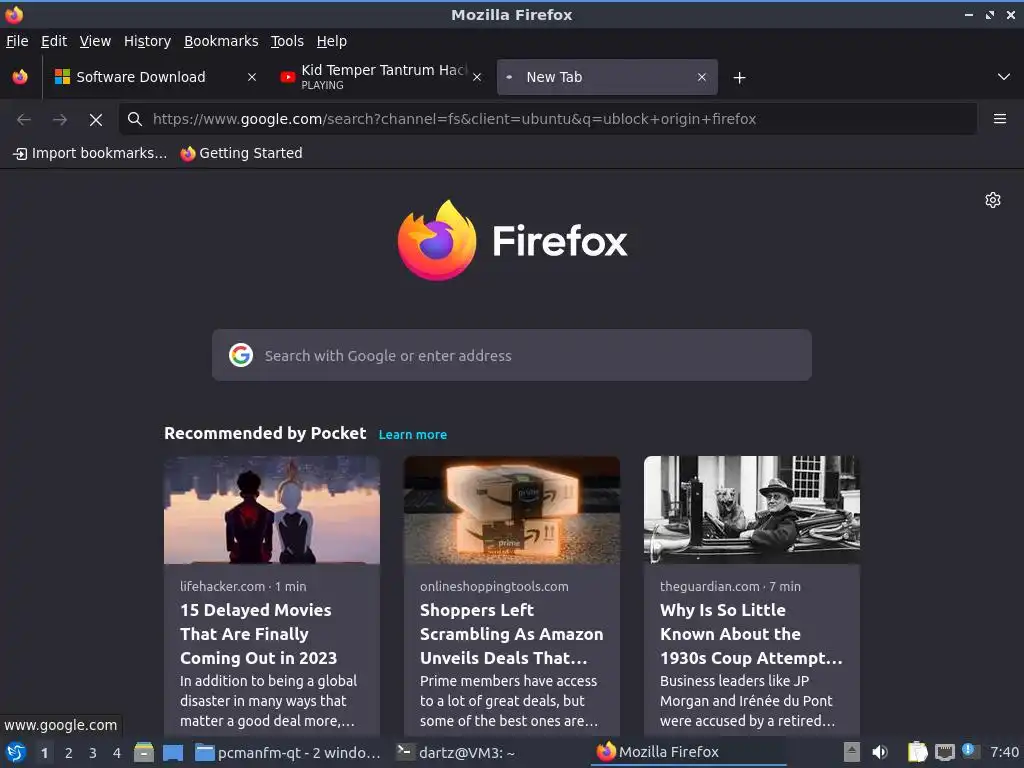Go forward one page
Viewport: 1024px width, 768px height.
coord(60,120)
